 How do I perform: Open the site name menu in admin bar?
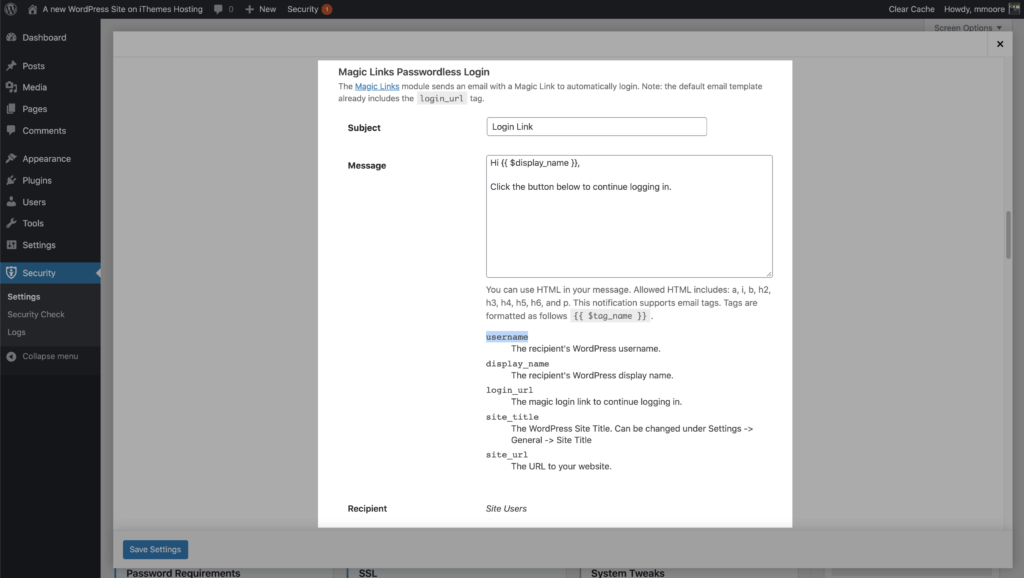(116, 9)
